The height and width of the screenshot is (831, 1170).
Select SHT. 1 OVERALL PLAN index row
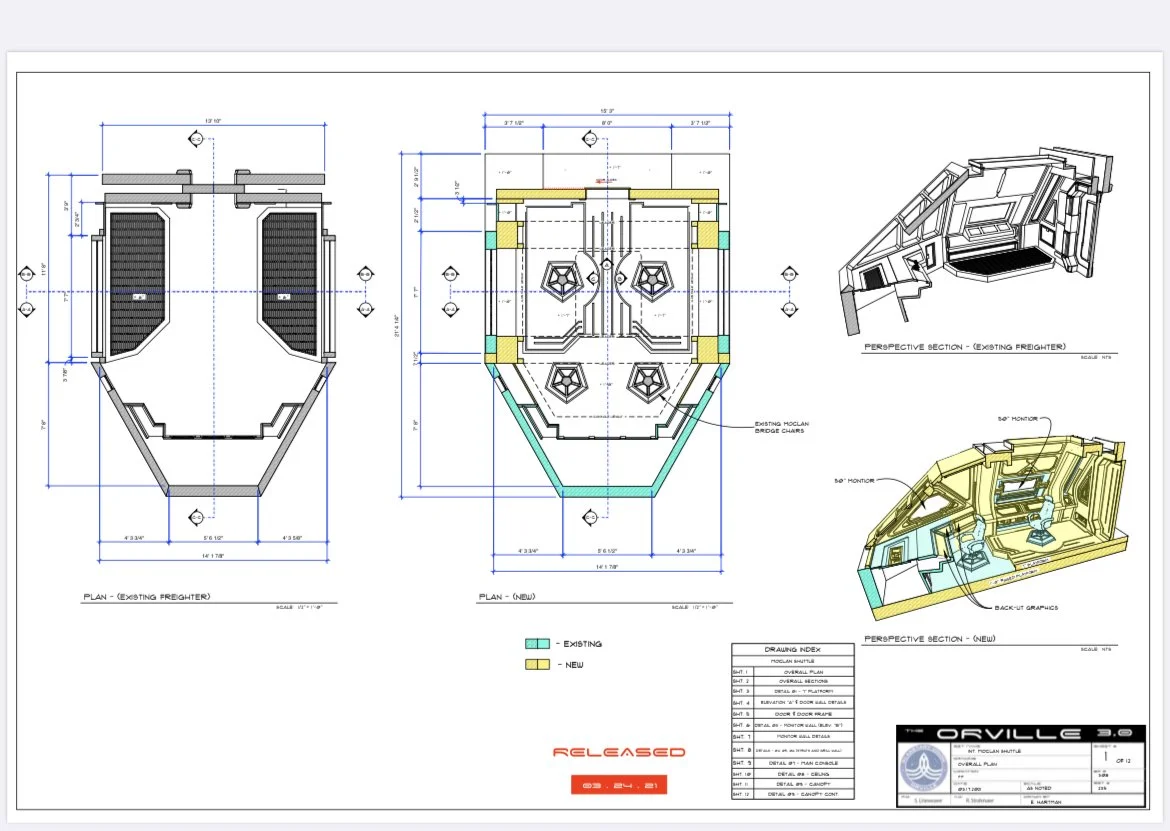(792, 672)
